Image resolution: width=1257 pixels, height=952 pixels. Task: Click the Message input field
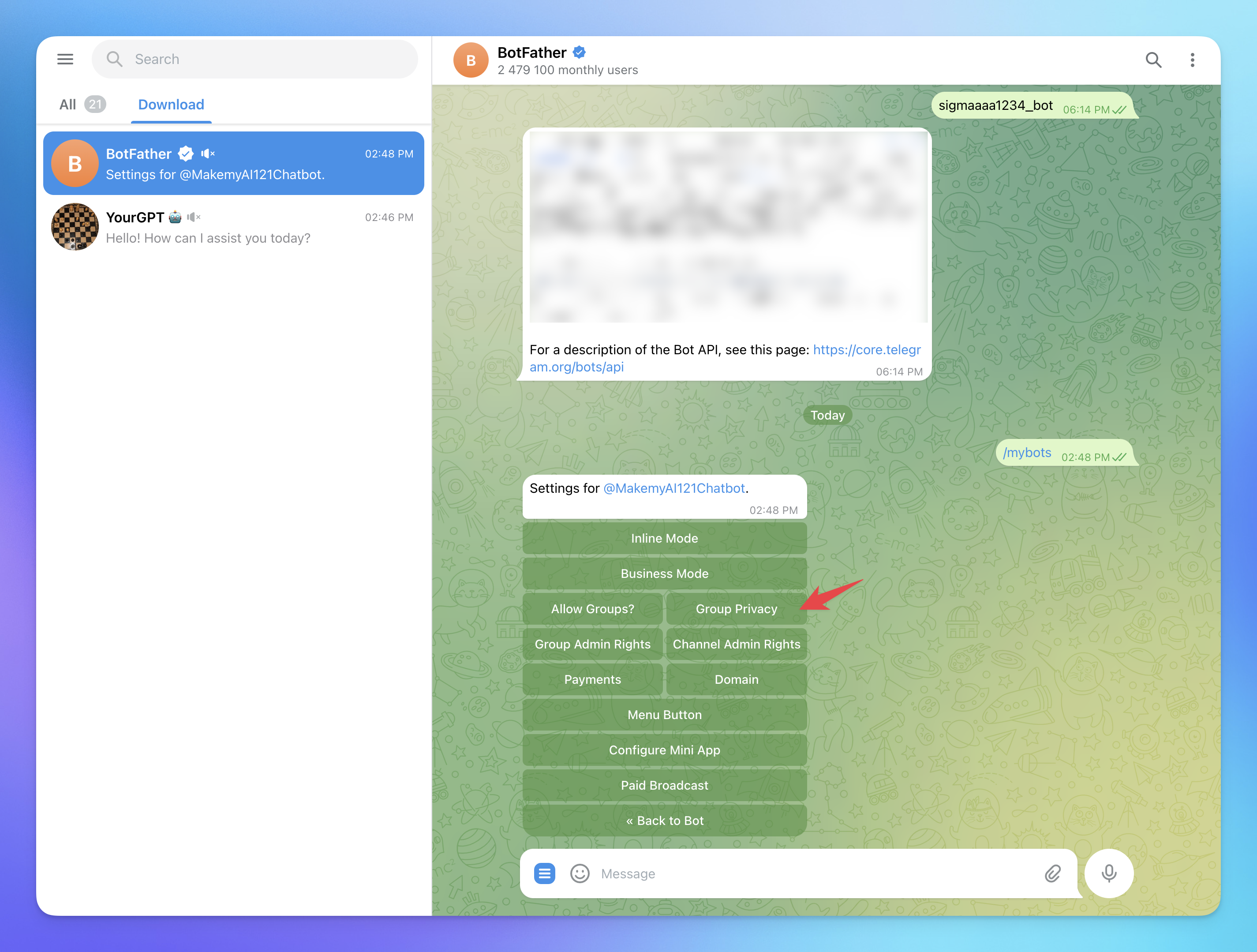click(816, 873)
